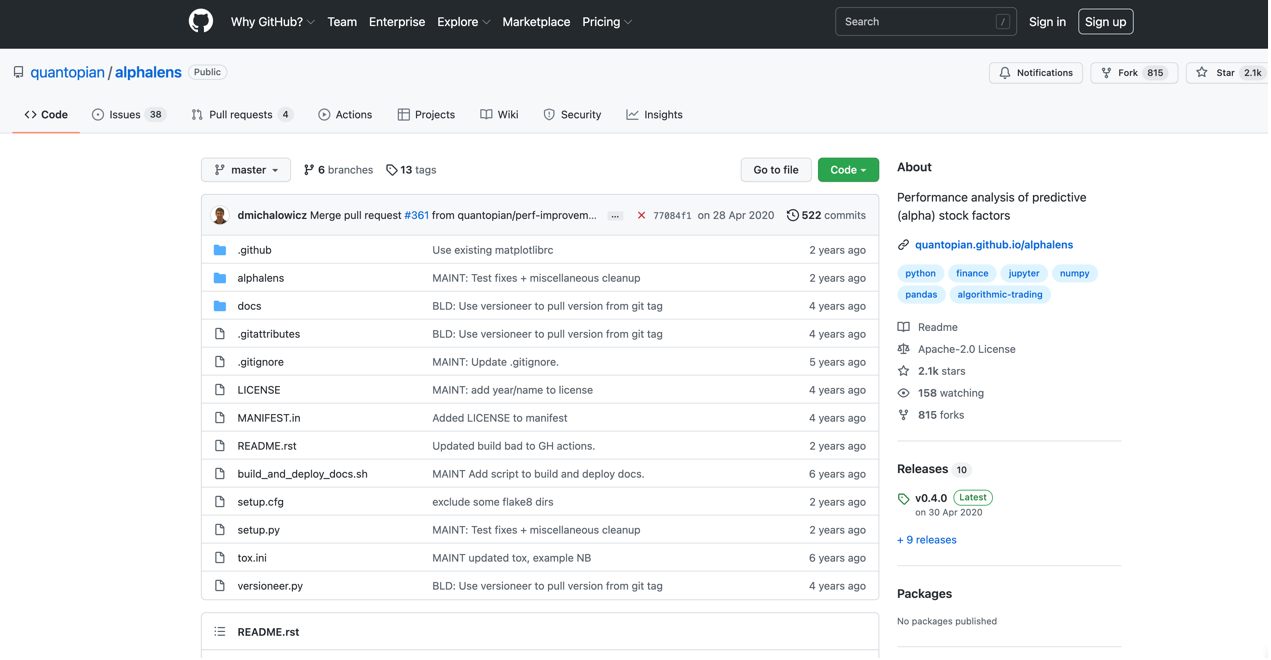Open the quantopian.github.io/alphalens website link

(994, 245)
